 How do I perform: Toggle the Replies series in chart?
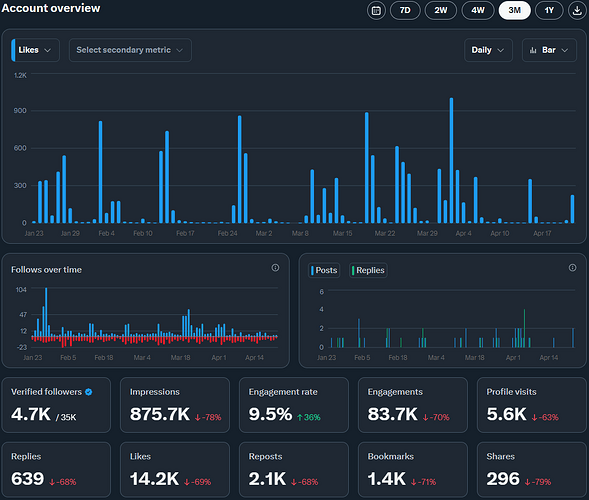[x=368, y=270]
